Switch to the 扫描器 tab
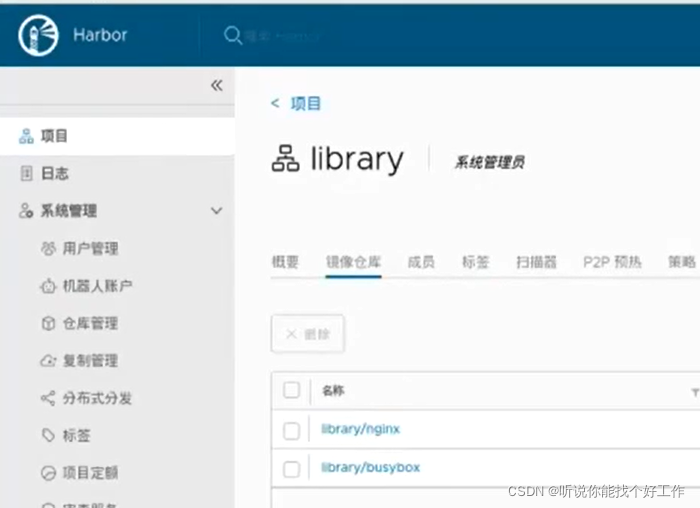 pyautogui.click(x=537, y=262)
